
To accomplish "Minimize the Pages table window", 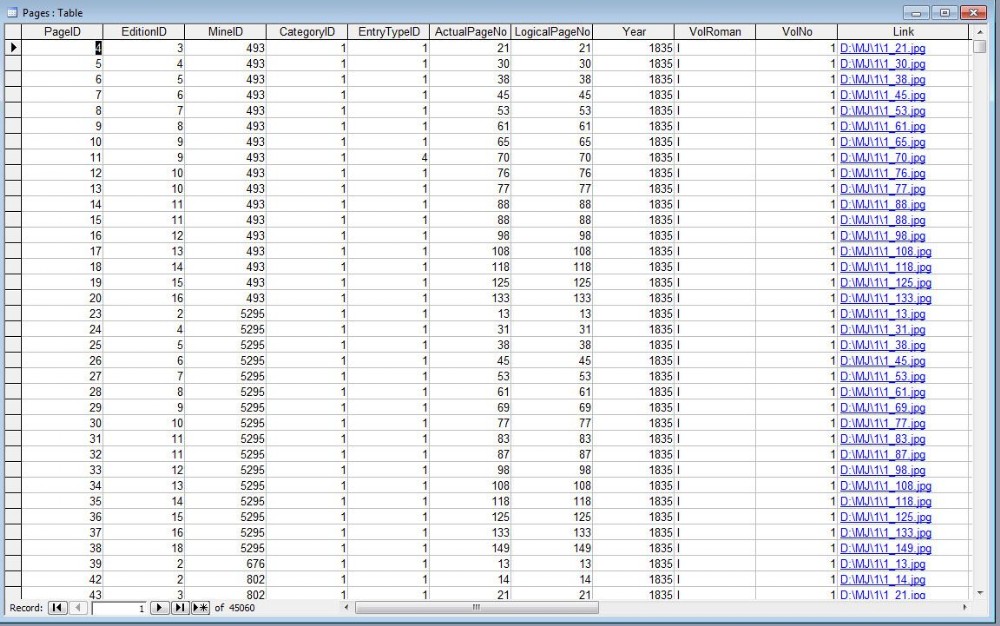I will pos(918,13).
